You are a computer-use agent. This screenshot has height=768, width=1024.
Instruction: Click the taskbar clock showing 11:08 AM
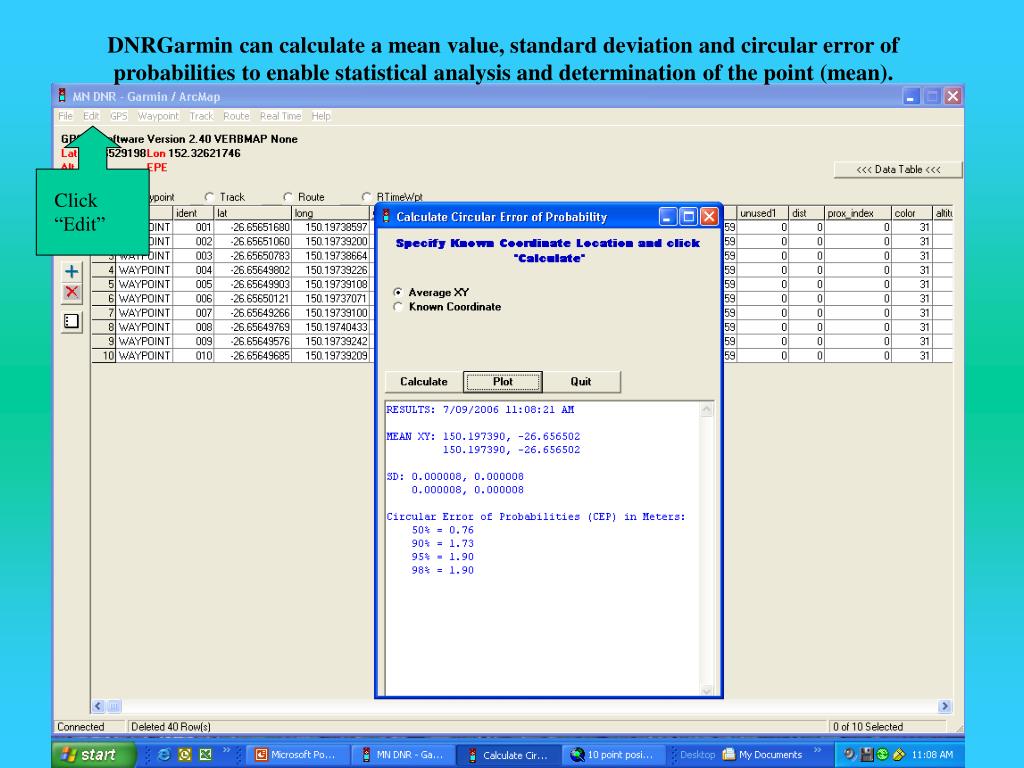coord(932,754)
